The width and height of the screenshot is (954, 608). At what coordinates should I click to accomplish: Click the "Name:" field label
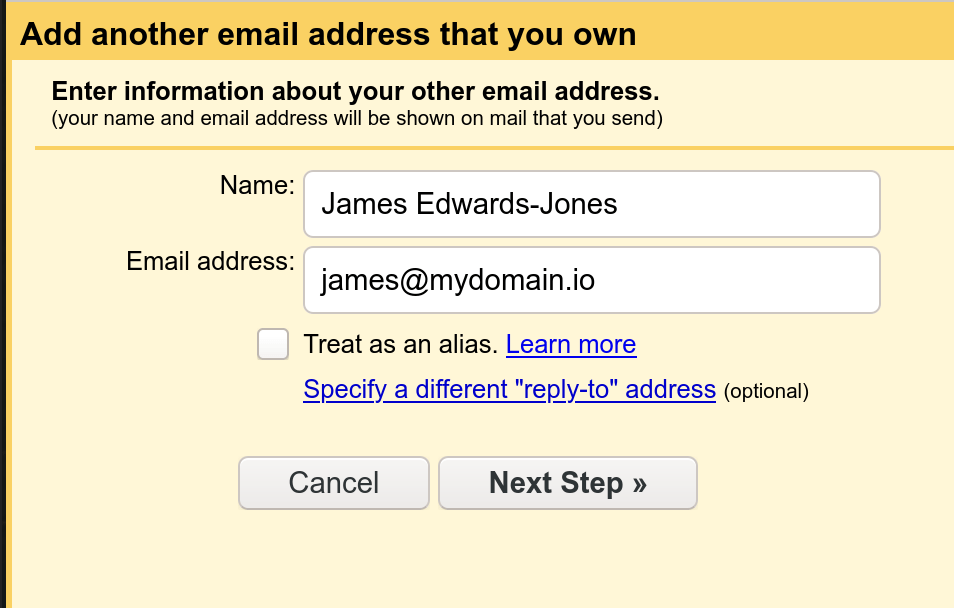[257, 185]
